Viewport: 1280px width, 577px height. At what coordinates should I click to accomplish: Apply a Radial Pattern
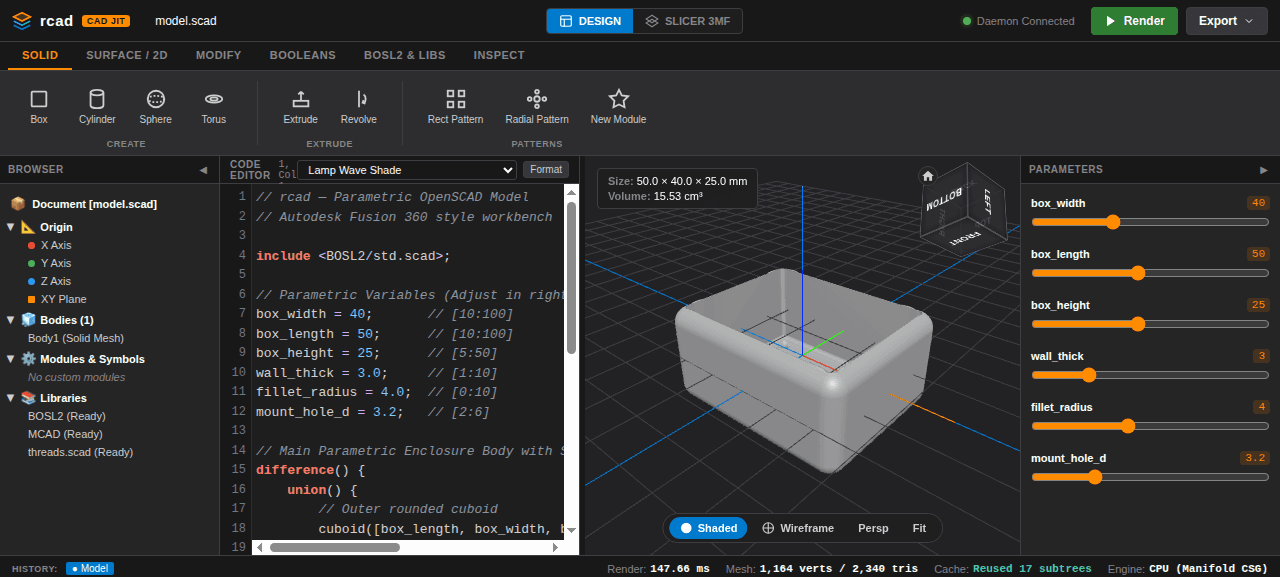coord(537,107)
